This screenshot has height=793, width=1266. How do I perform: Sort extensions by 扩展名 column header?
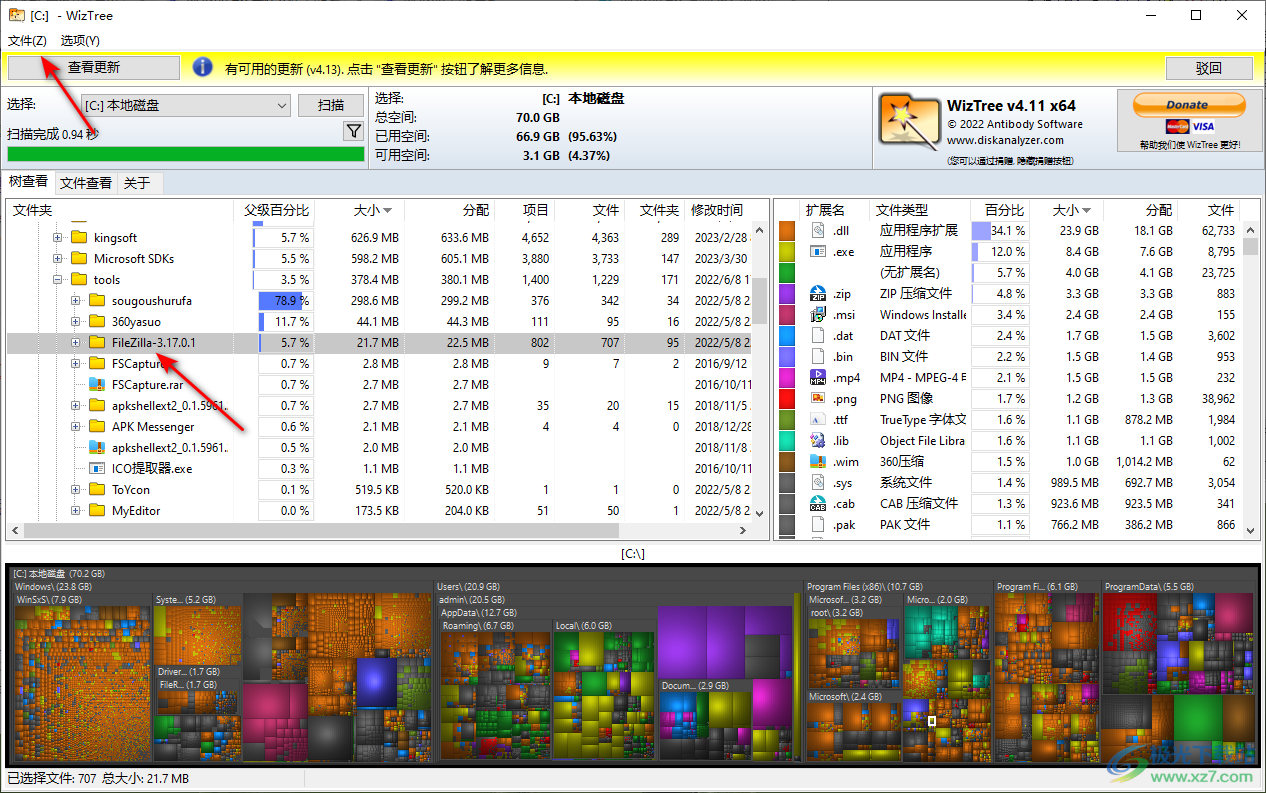click(825, 210)
